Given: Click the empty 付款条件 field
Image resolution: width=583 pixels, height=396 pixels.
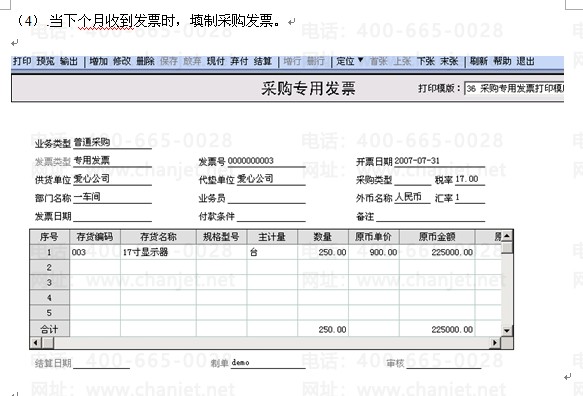Looking at the screenshot, I should [x=271, y=216].
